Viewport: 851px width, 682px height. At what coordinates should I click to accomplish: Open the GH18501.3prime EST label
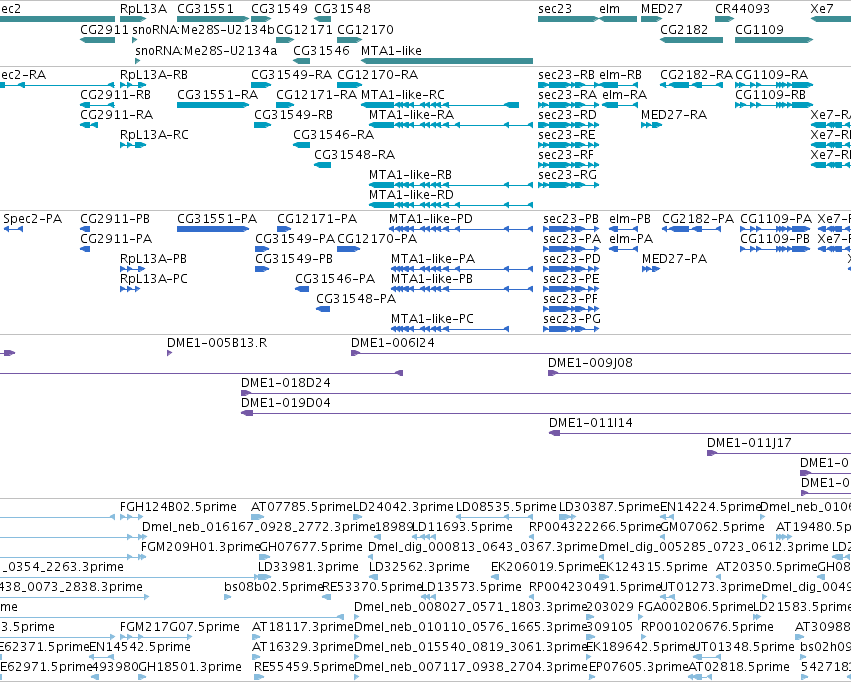click(190, 667)
